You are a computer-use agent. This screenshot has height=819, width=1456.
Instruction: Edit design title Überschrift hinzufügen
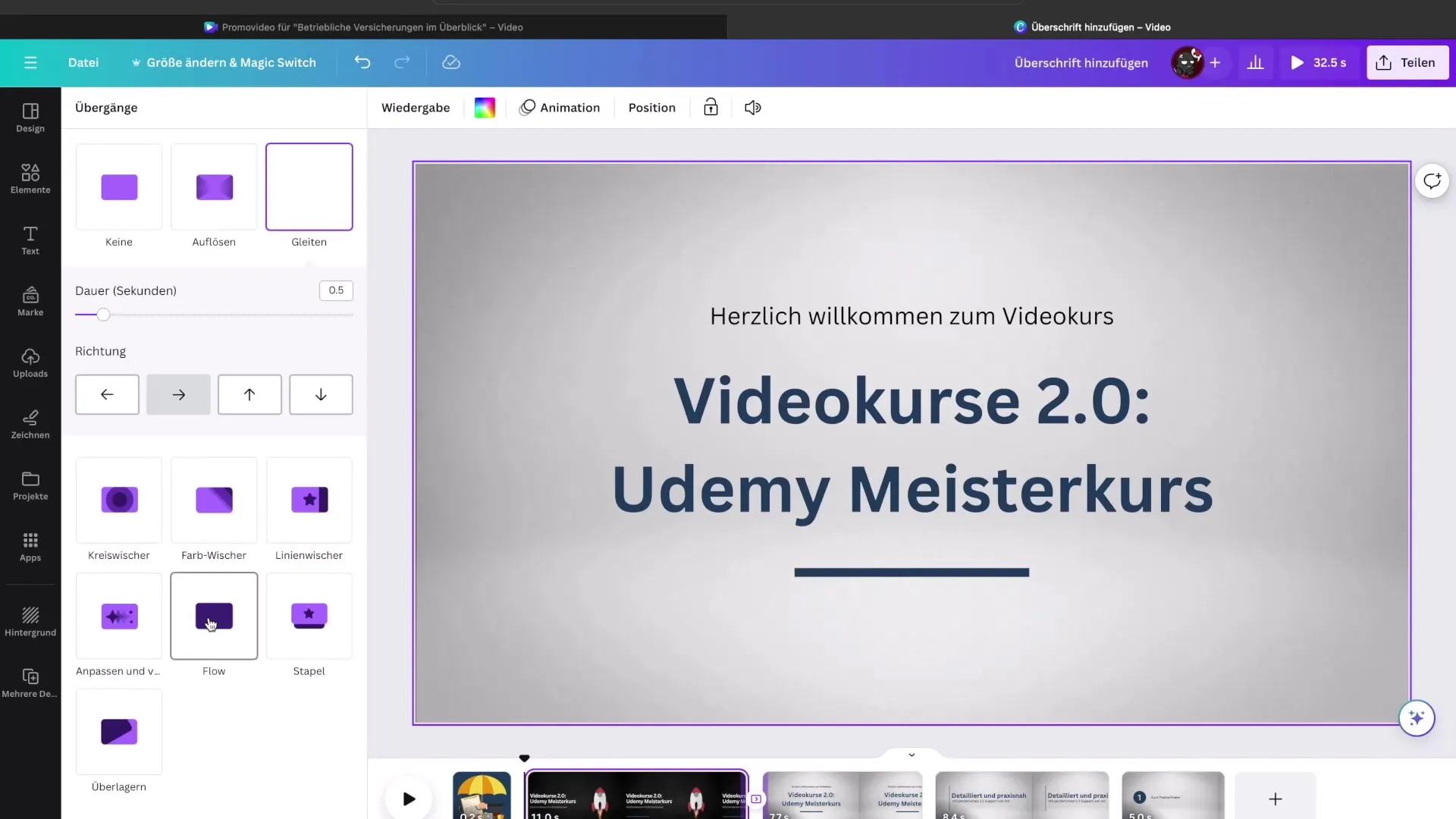click(1081, 63)
